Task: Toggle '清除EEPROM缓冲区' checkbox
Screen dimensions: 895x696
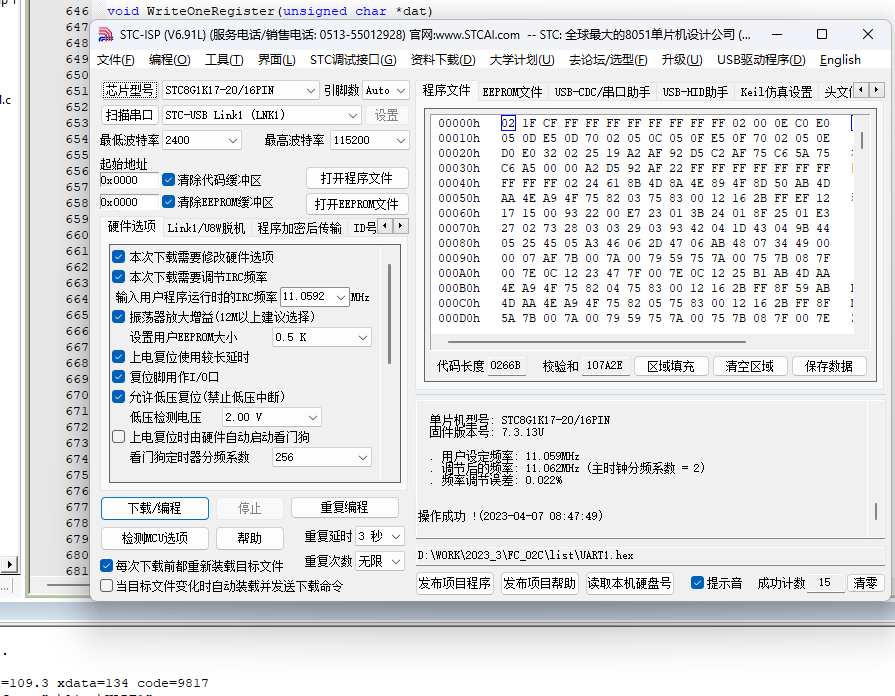Action: click(168, 202)
